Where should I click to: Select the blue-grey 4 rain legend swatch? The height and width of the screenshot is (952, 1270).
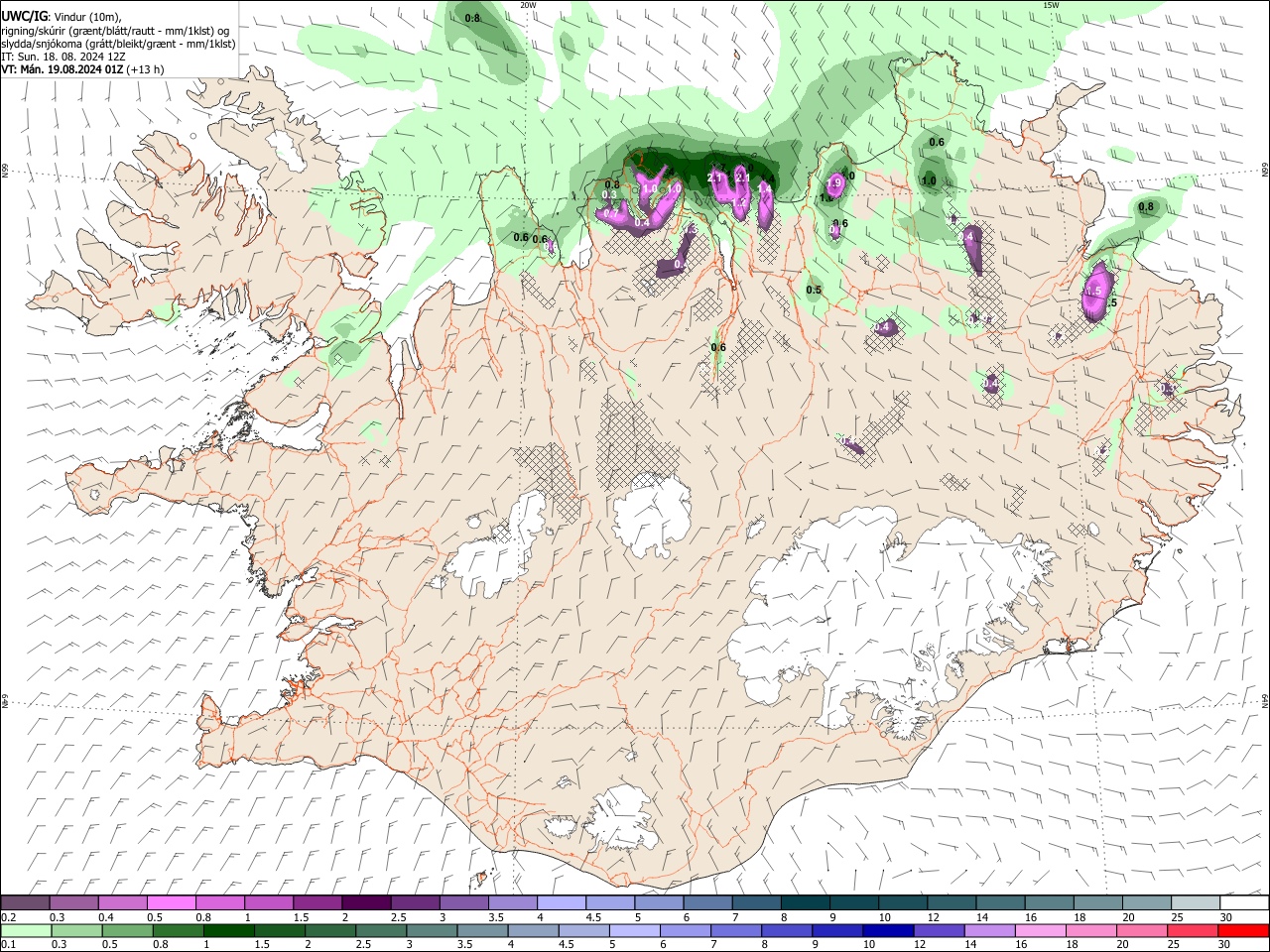coord(534,930)
